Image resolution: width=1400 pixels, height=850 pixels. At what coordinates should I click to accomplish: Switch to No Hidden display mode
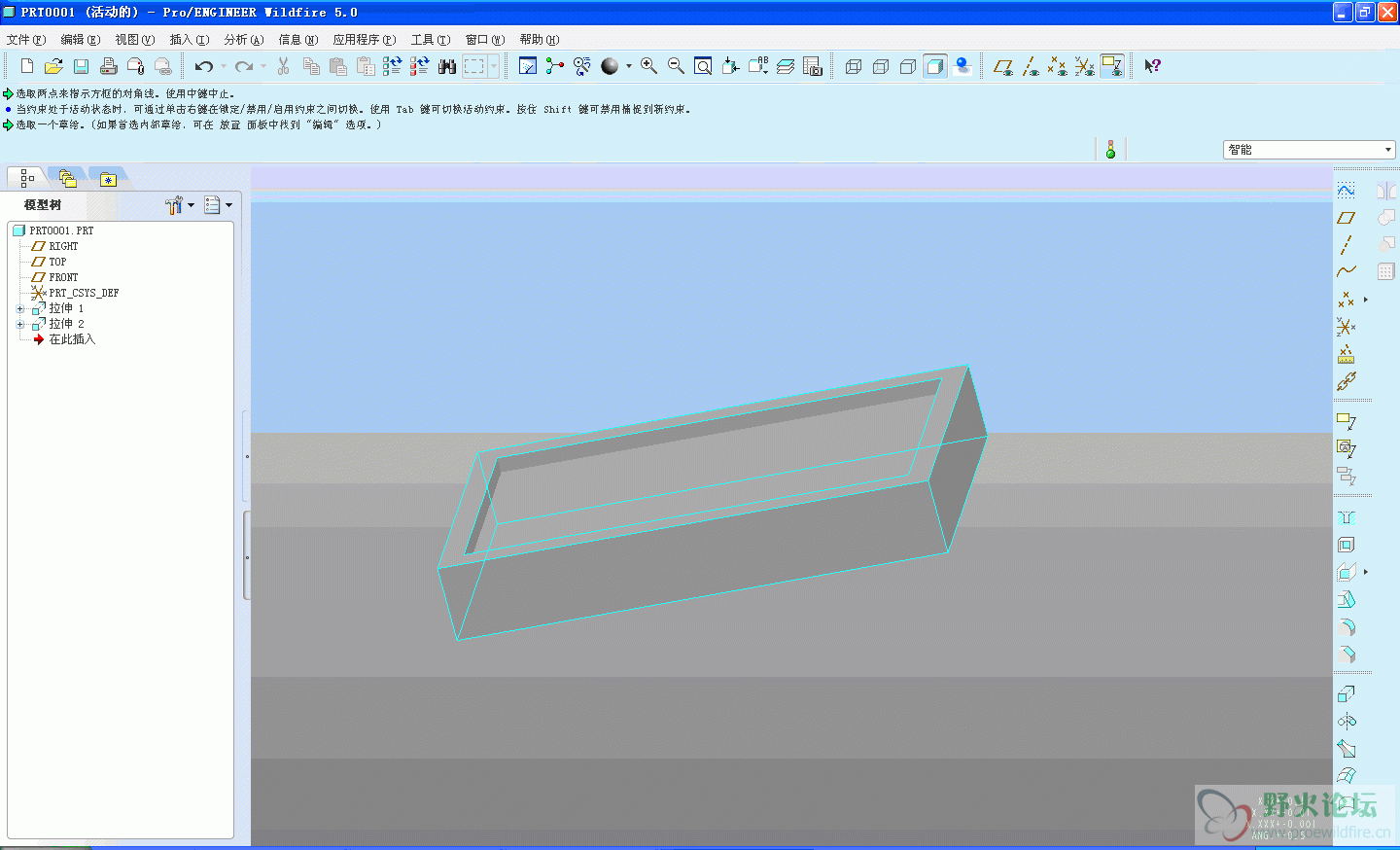[908, 66]
